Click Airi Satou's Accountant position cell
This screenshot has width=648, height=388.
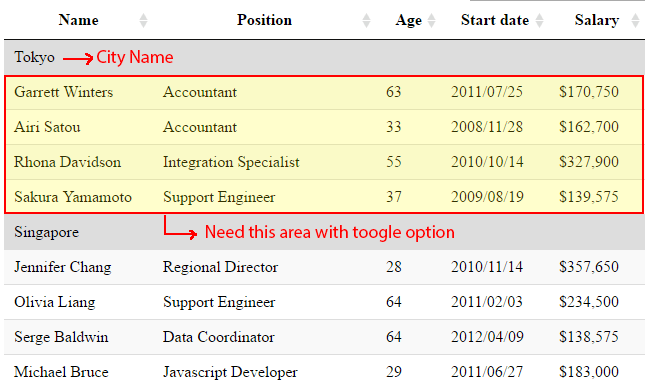click(200, 127)
